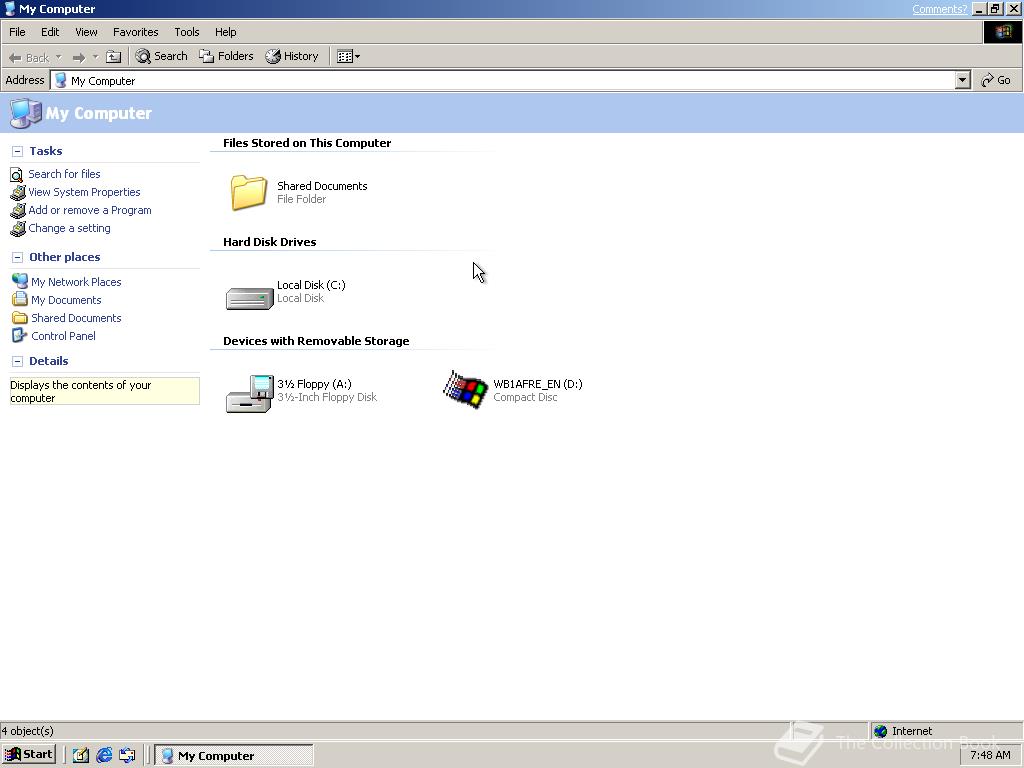Go to My Network Places link
This screenshot has width=1024, height=768.
point(76,282)
